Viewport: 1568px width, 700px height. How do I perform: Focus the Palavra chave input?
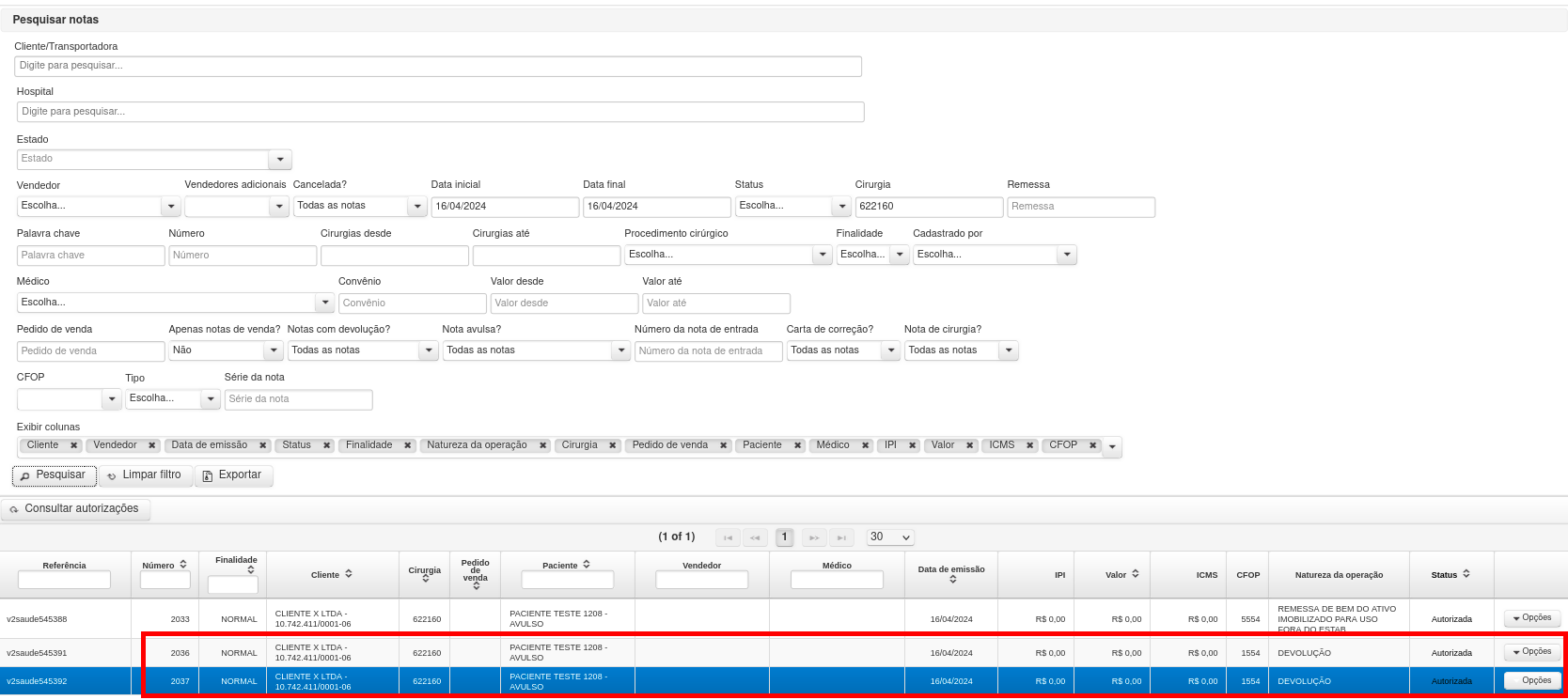(x=91, y=256)
